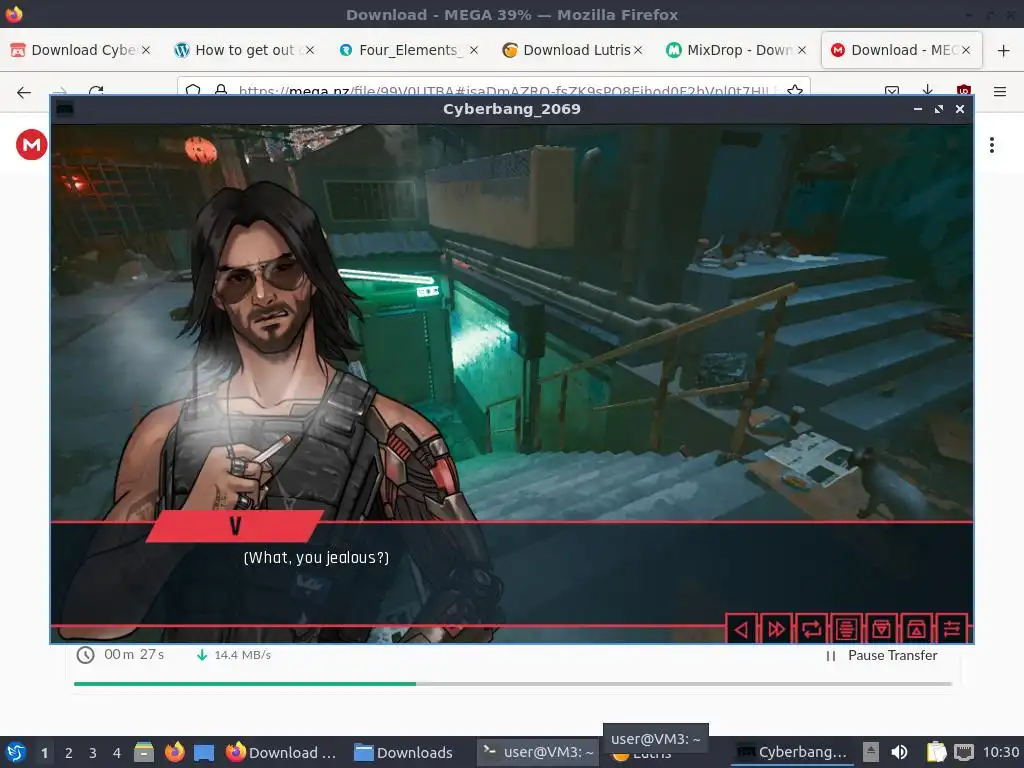
Task: Switch to Download Cyber tab
Action: [x=80, y=50]
